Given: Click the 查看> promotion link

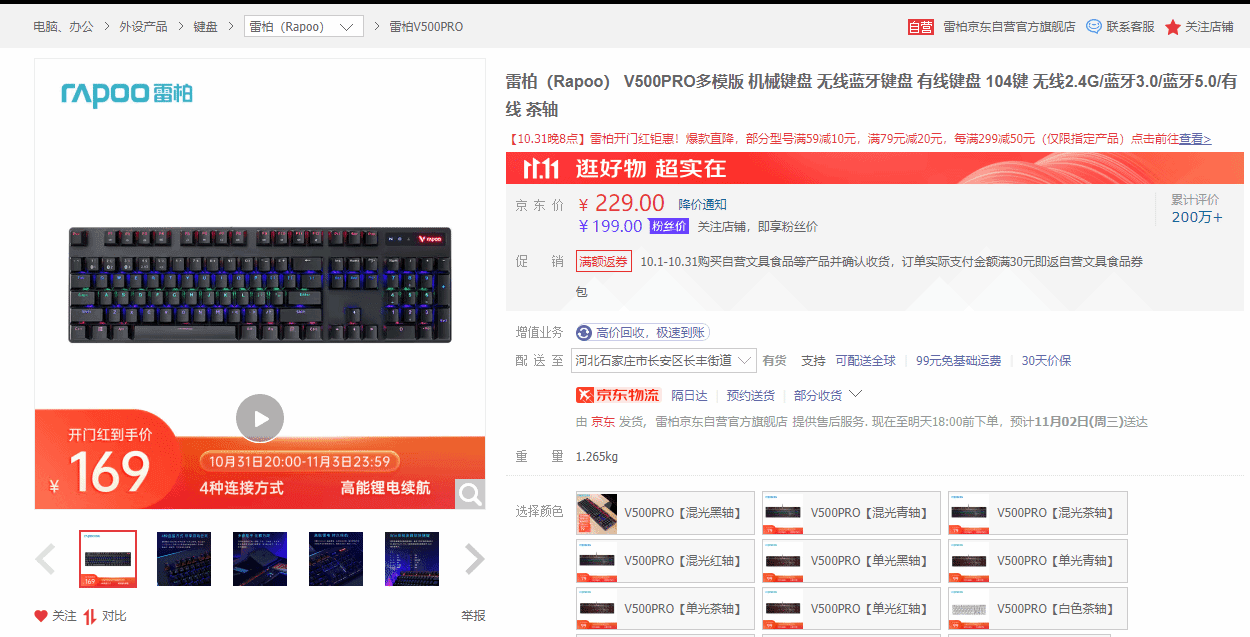Looking at the screenshot, I should pyautogui.click(x=1195, y=139).
